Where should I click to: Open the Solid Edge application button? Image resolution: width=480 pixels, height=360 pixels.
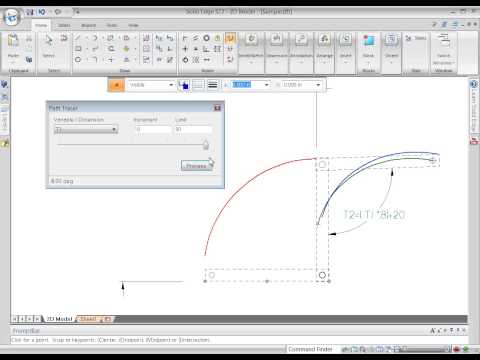pyautogui.click(x=13, y=17)
